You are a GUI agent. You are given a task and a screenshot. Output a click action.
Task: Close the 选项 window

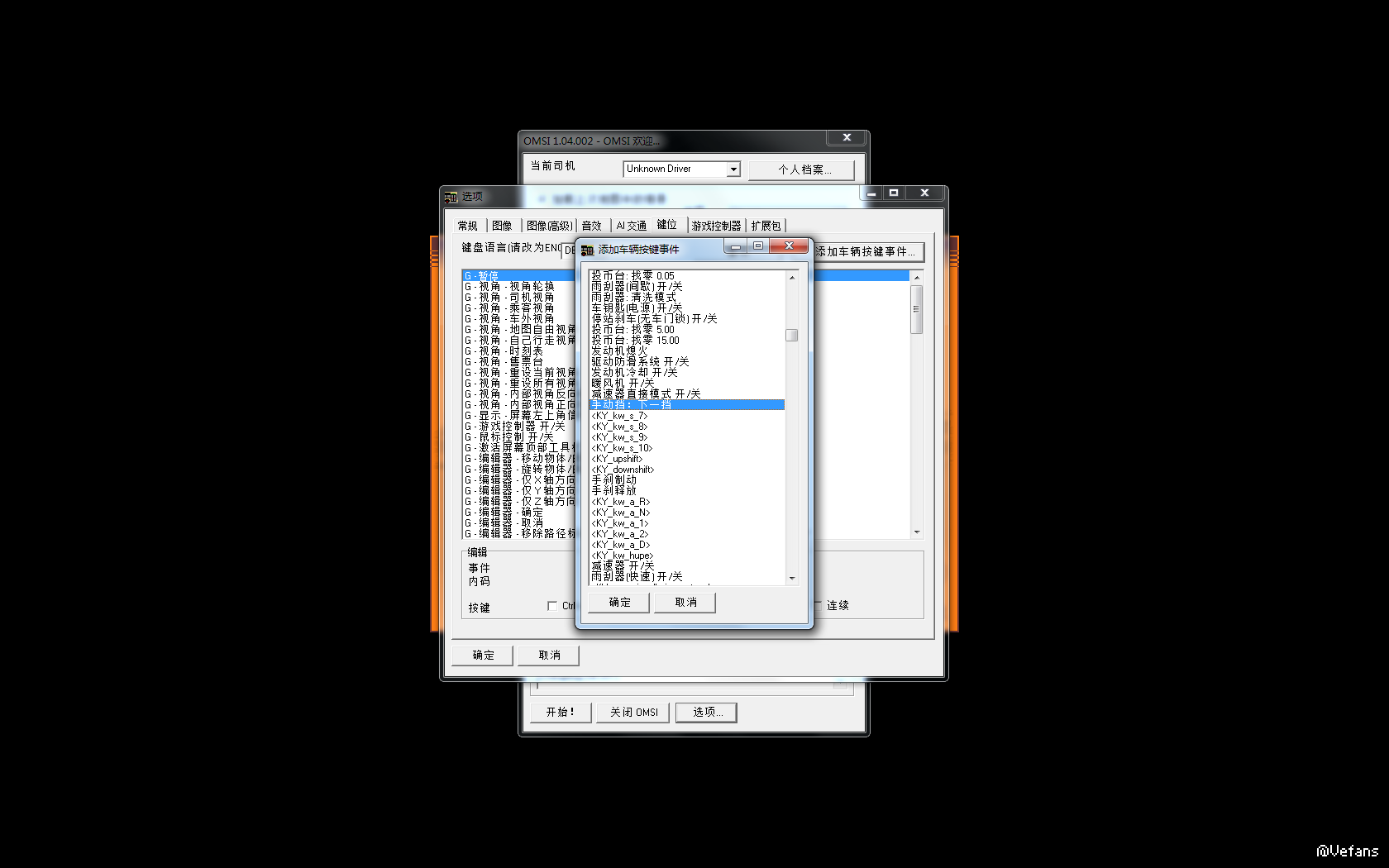(x=924, y=193)
